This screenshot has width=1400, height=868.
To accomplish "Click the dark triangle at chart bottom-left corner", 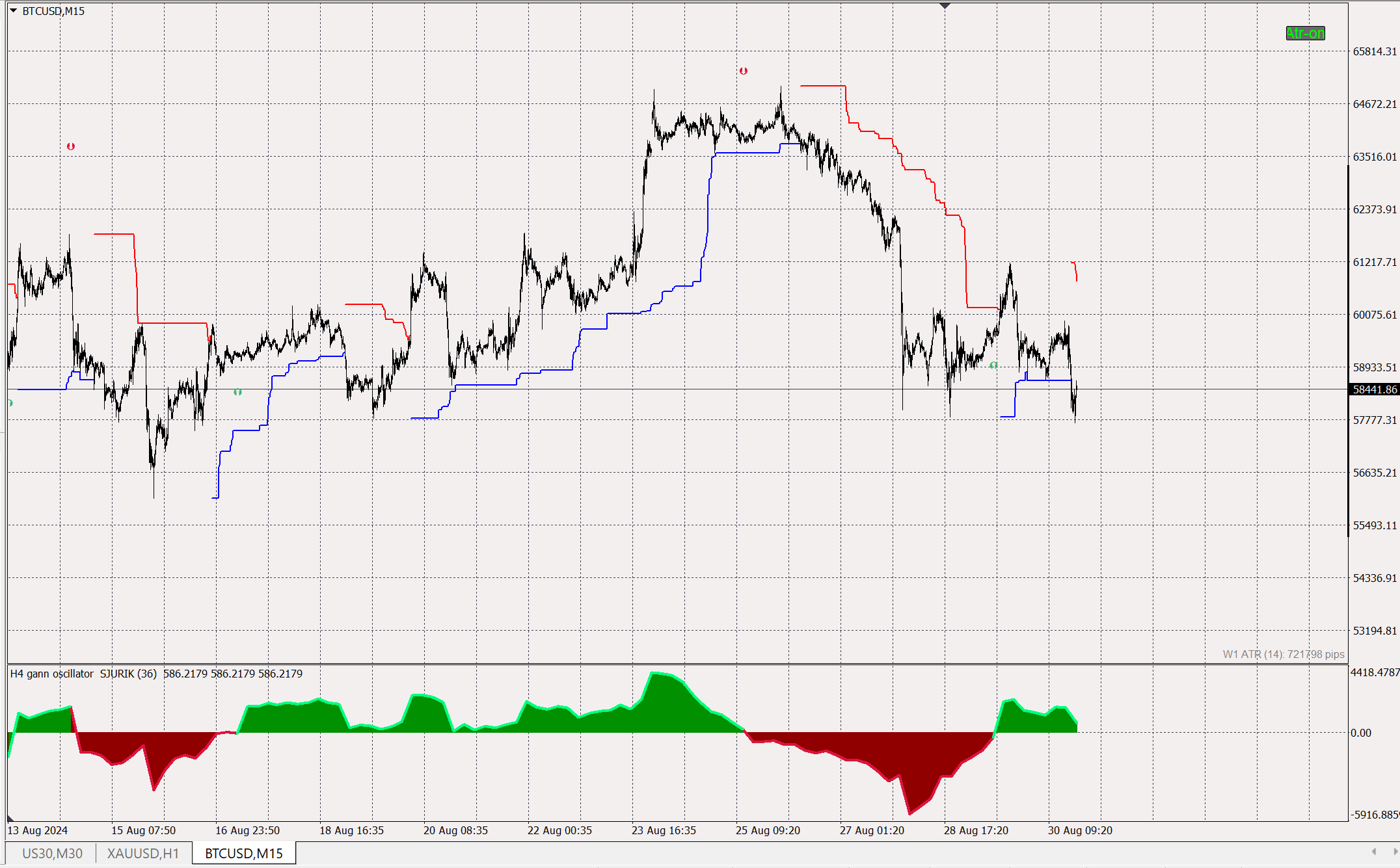I will (x=10, y=819).
